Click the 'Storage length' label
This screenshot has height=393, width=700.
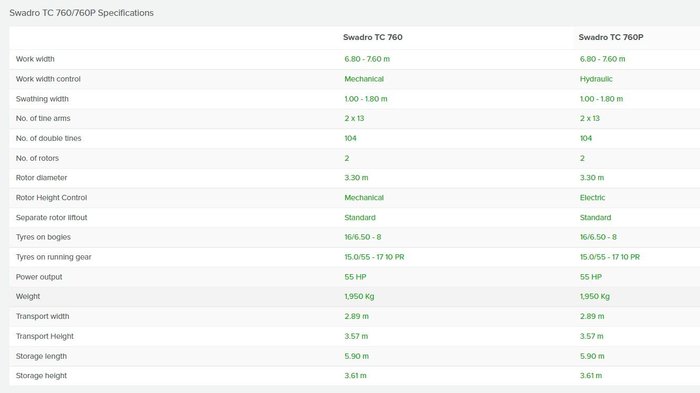pos(41,356)
